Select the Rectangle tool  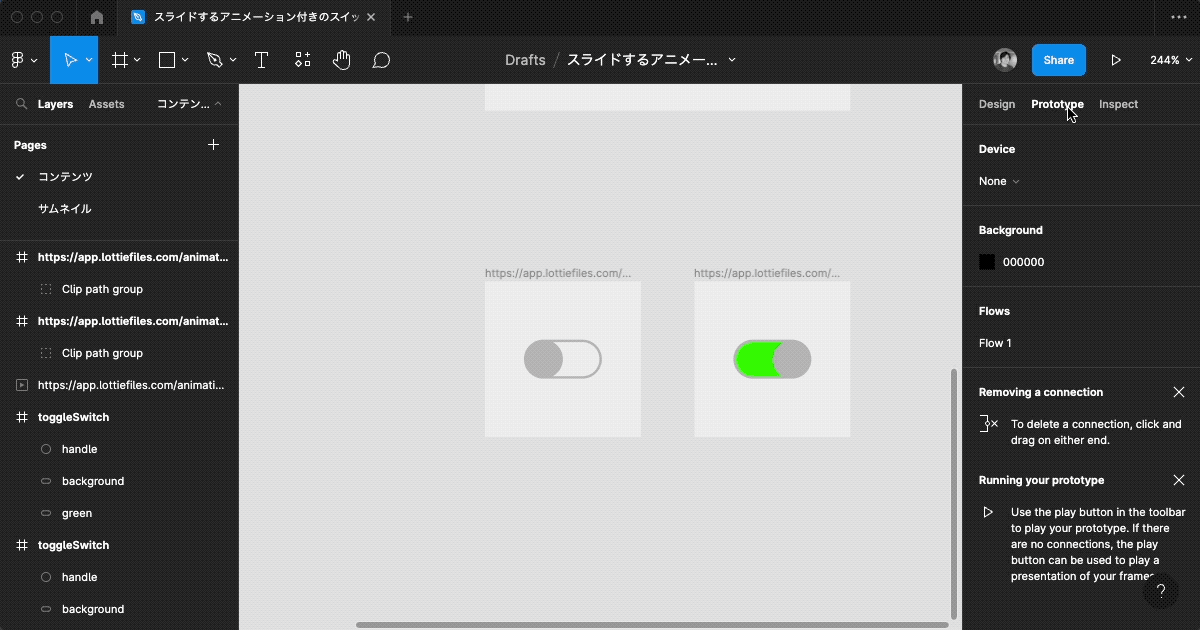166,60
